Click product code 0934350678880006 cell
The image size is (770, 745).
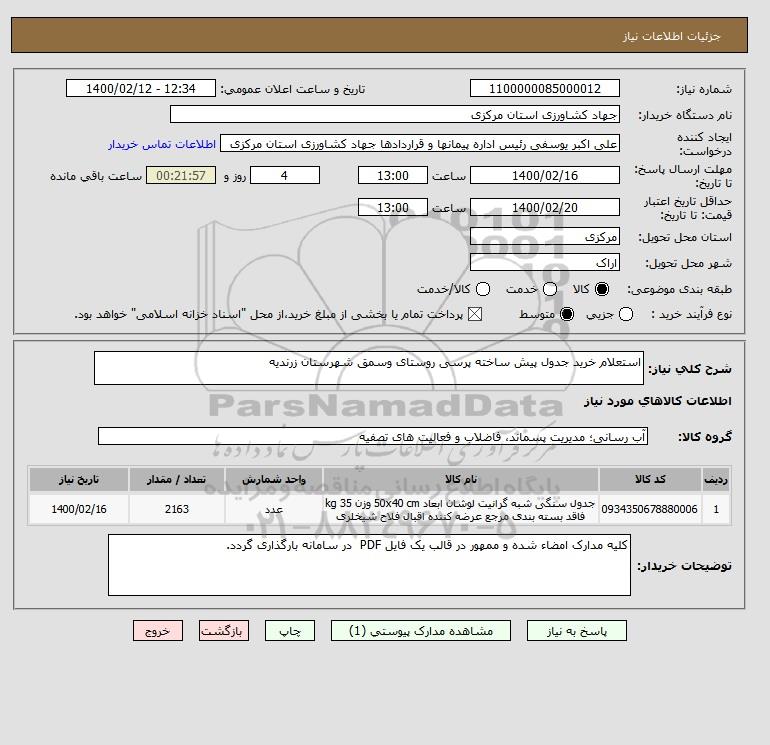coord(650,509)
